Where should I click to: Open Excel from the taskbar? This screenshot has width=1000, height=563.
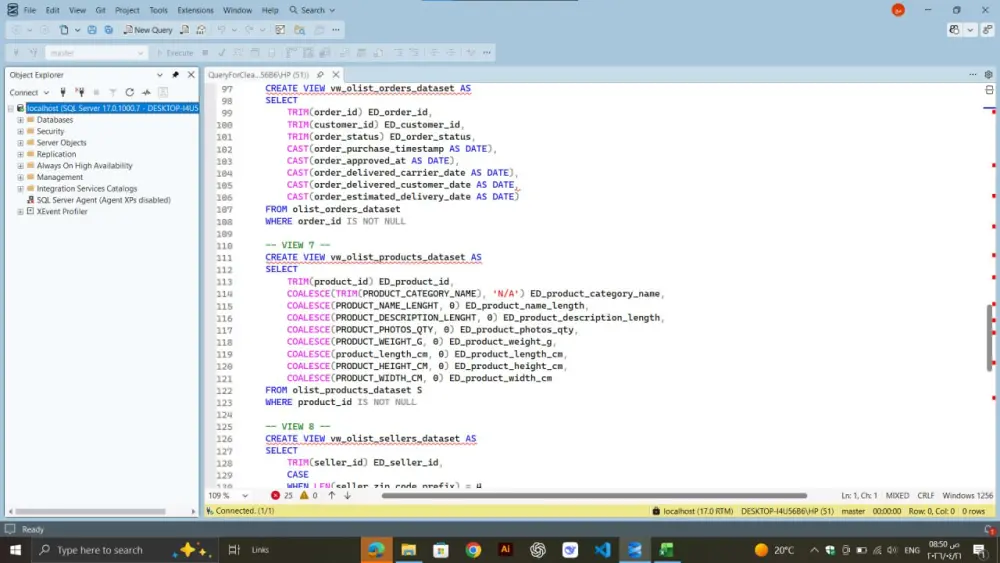click(666, 550)
